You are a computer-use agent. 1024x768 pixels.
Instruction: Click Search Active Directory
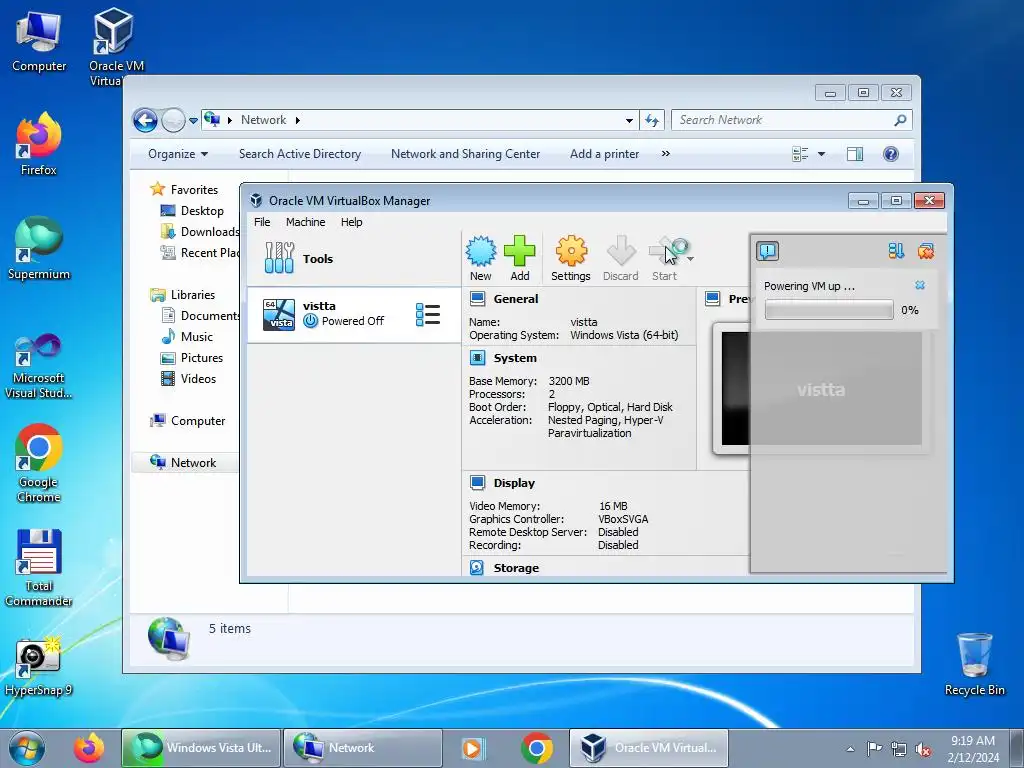tap(300, 154)
